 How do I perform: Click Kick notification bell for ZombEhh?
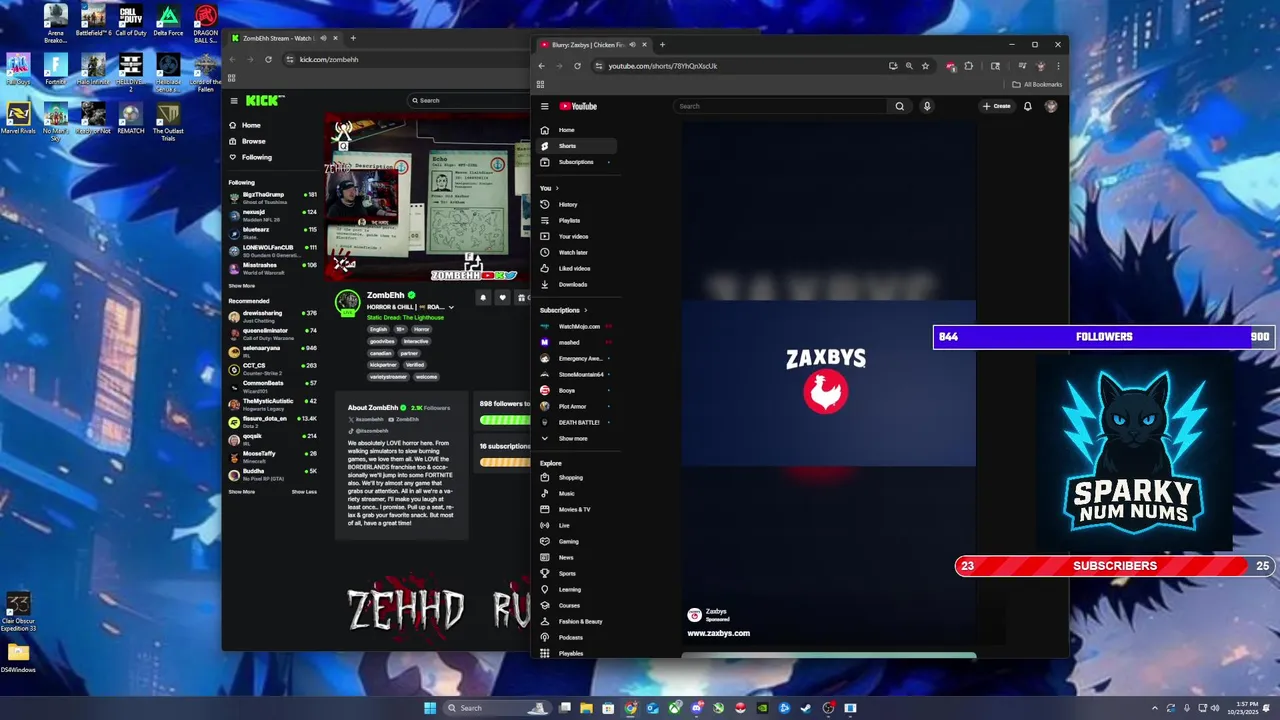click(483, 297)
